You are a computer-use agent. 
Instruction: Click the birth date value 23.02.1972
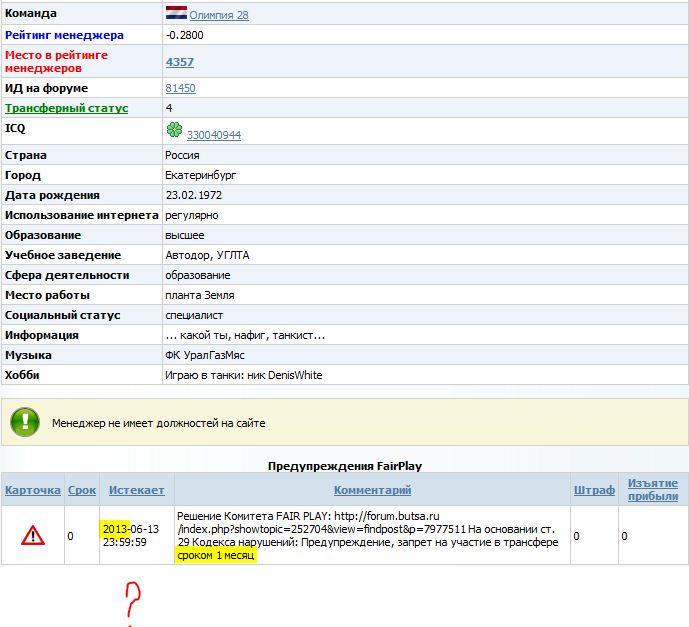(193, 195)
